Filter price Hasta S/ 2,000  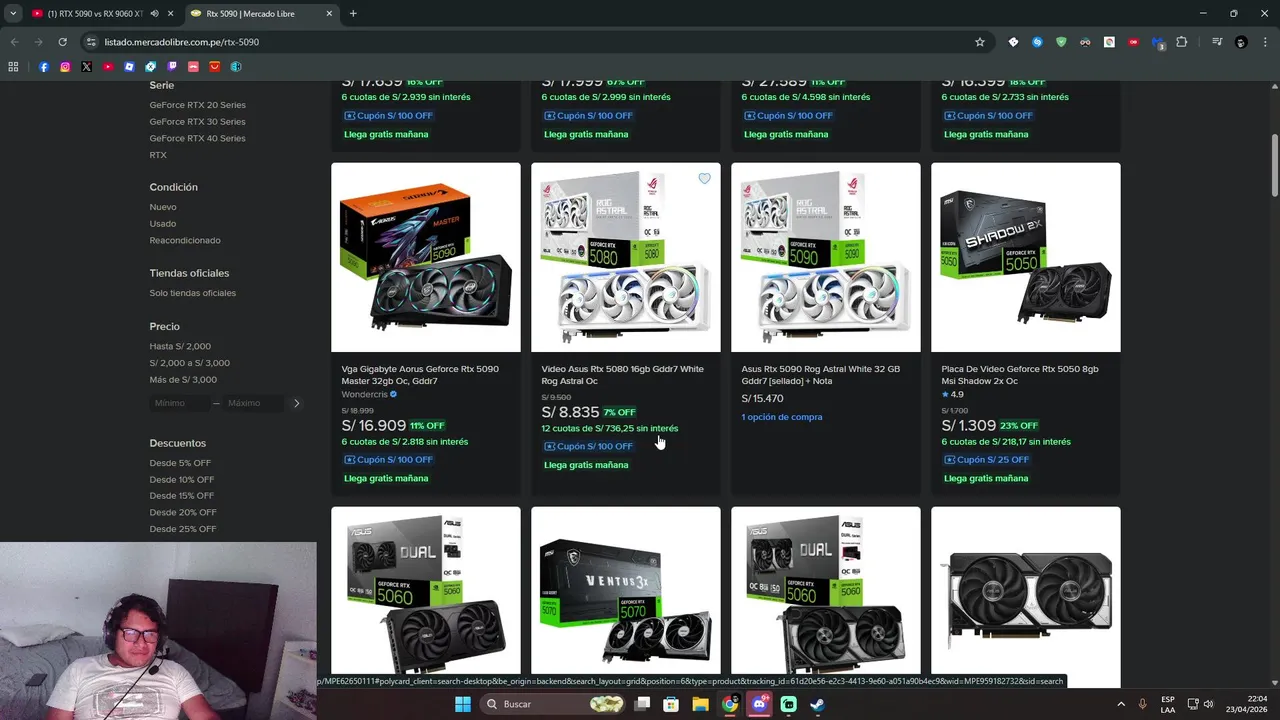[180, 346]
